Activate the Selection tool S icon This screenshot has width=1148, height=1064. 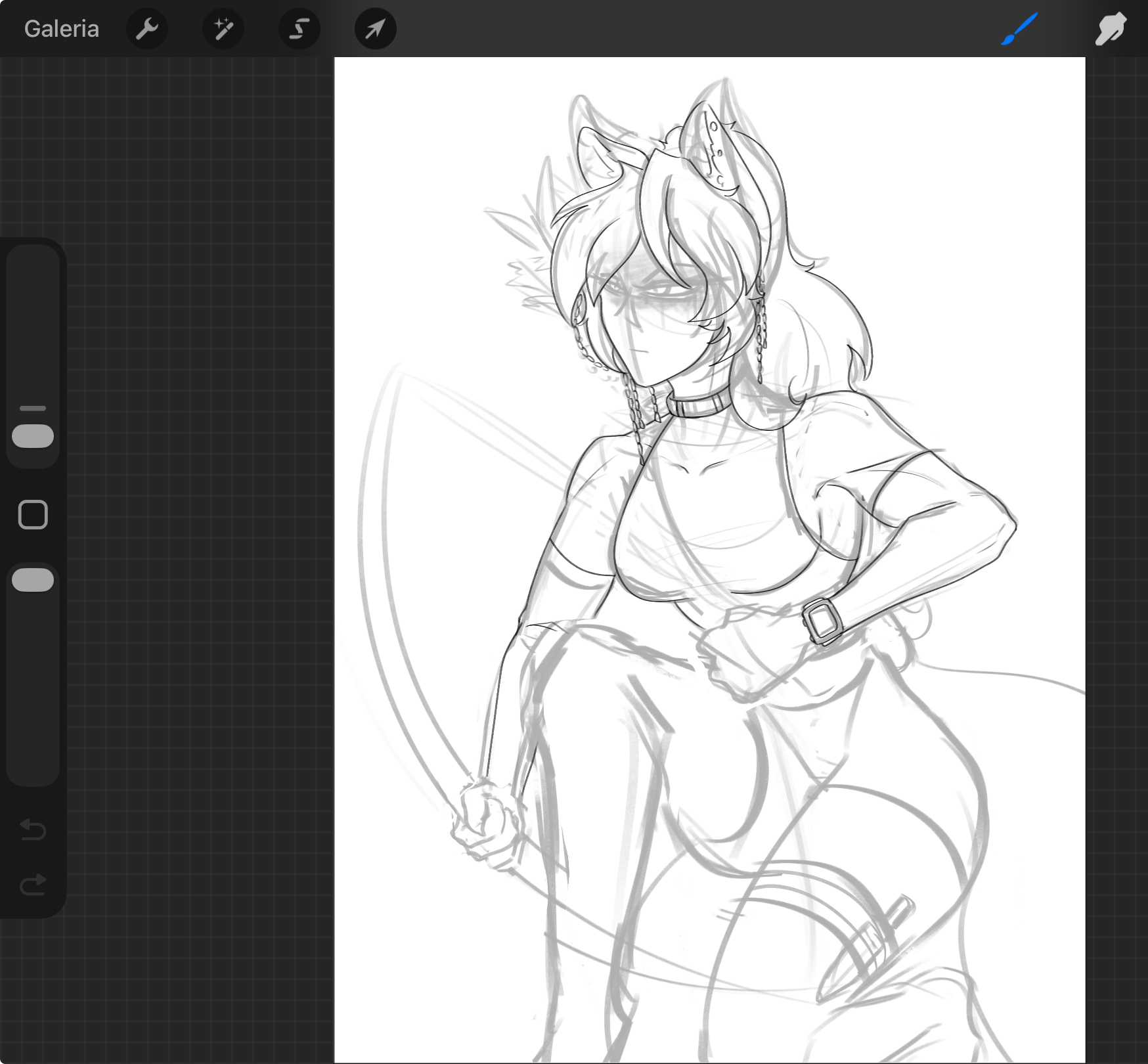299,29
